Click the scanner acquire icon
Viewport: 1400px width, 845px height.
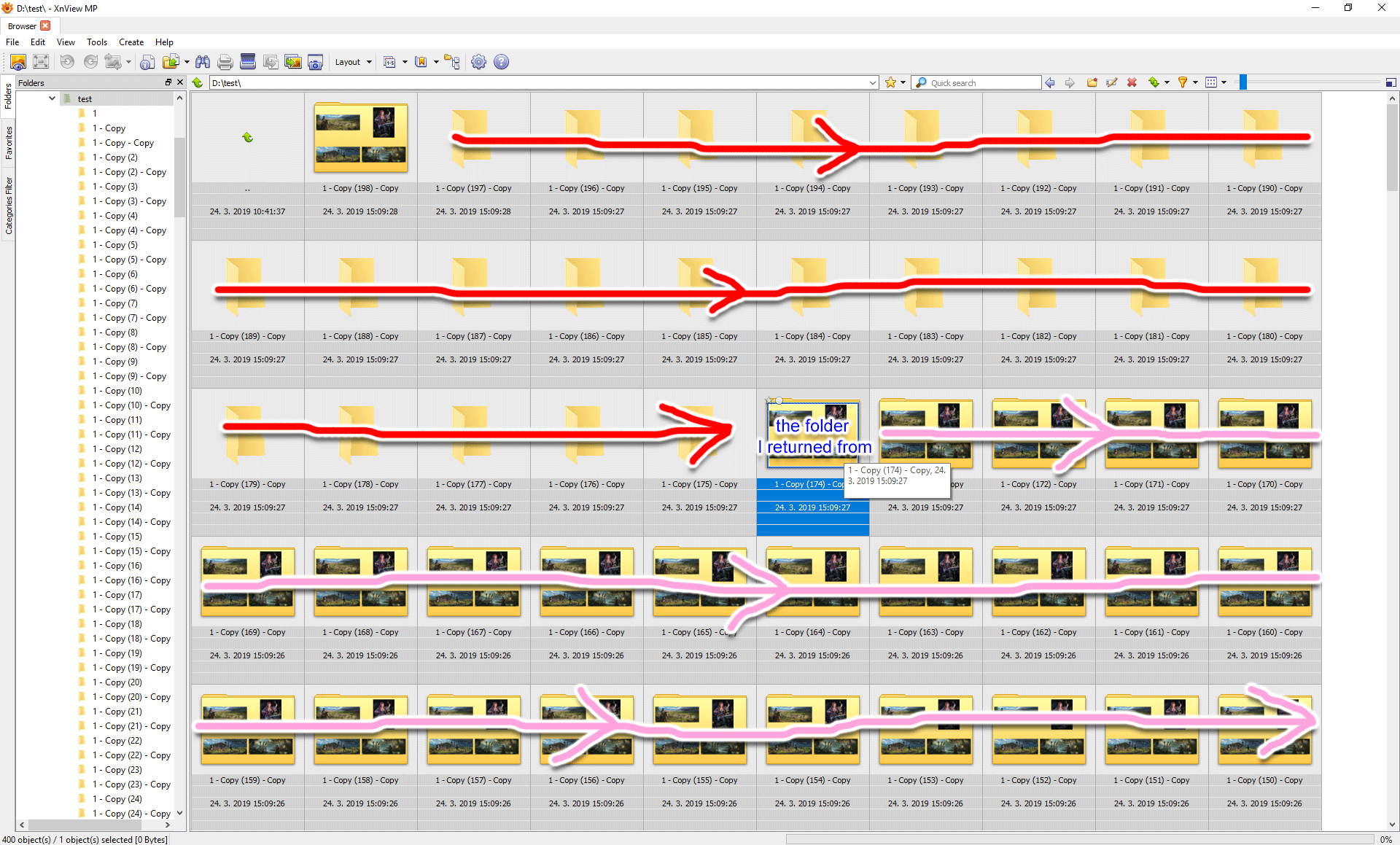click(x=248, y=62)
